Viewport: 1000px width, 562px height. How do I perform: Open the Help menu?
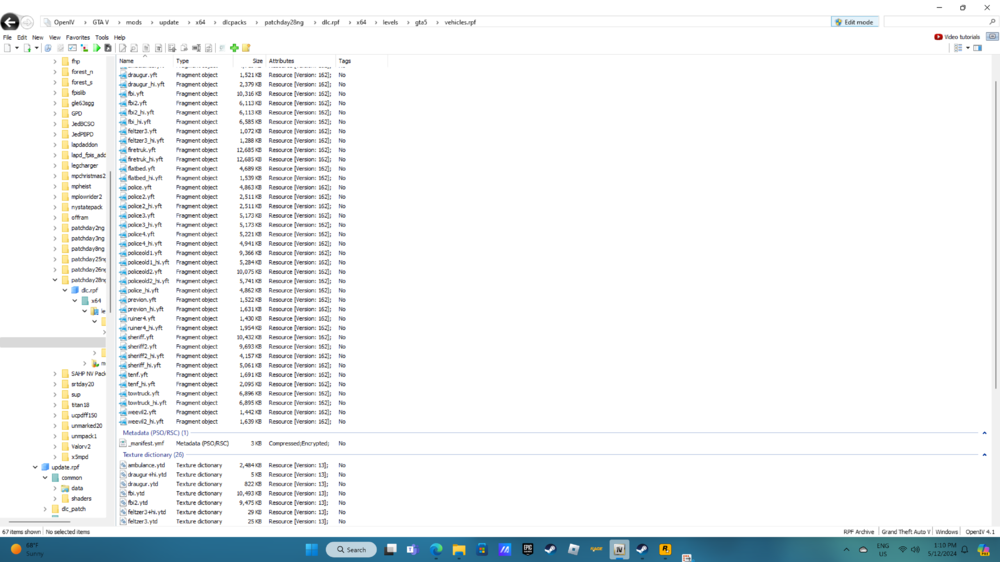coord(119,38)
